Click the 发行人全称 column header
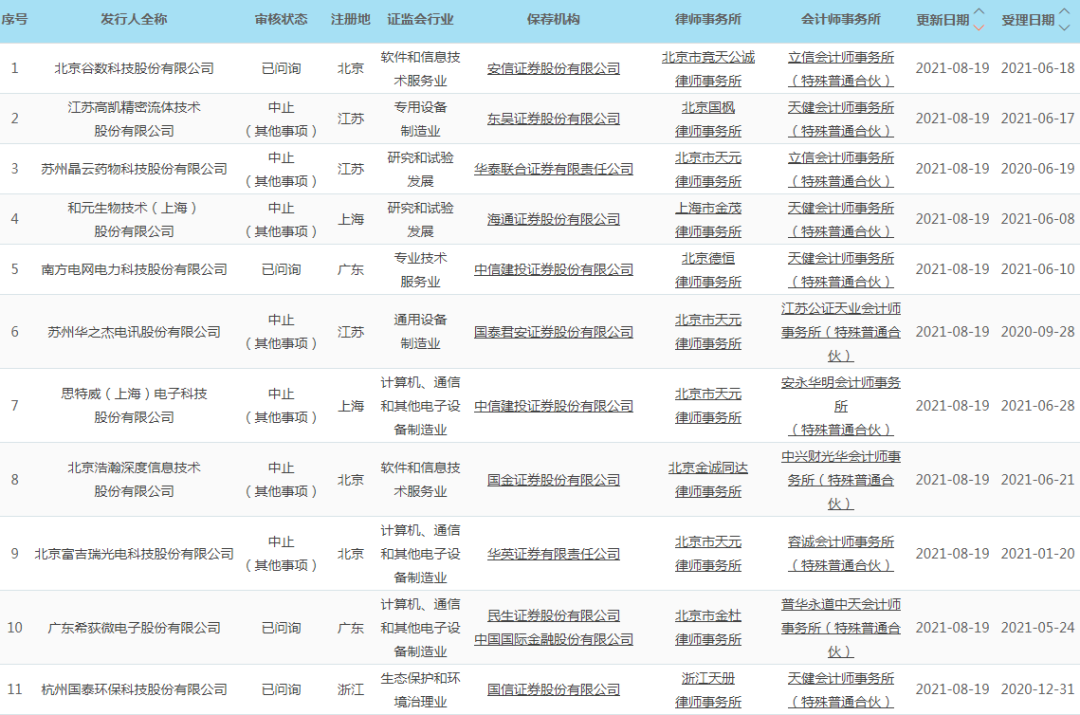The image size is (1080, 715). coord(134,19)
